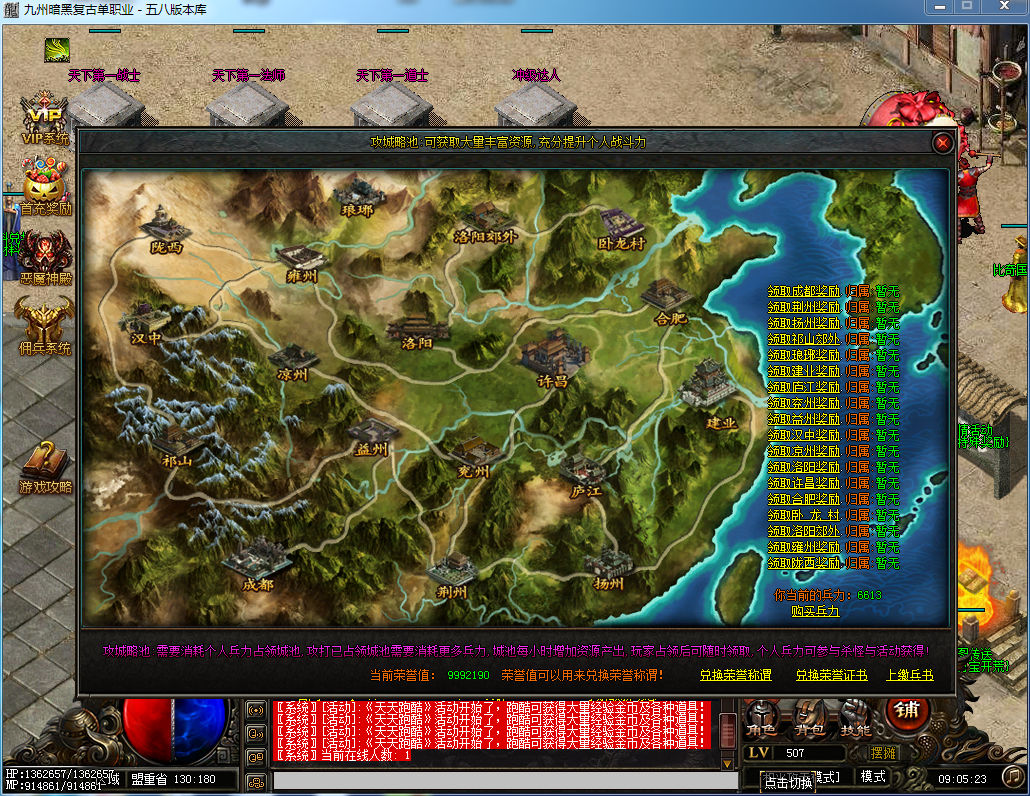Open the 佣兵系统 helmet icon
Viewport: 1030px width, 796px height.
[x=45, y=326]
